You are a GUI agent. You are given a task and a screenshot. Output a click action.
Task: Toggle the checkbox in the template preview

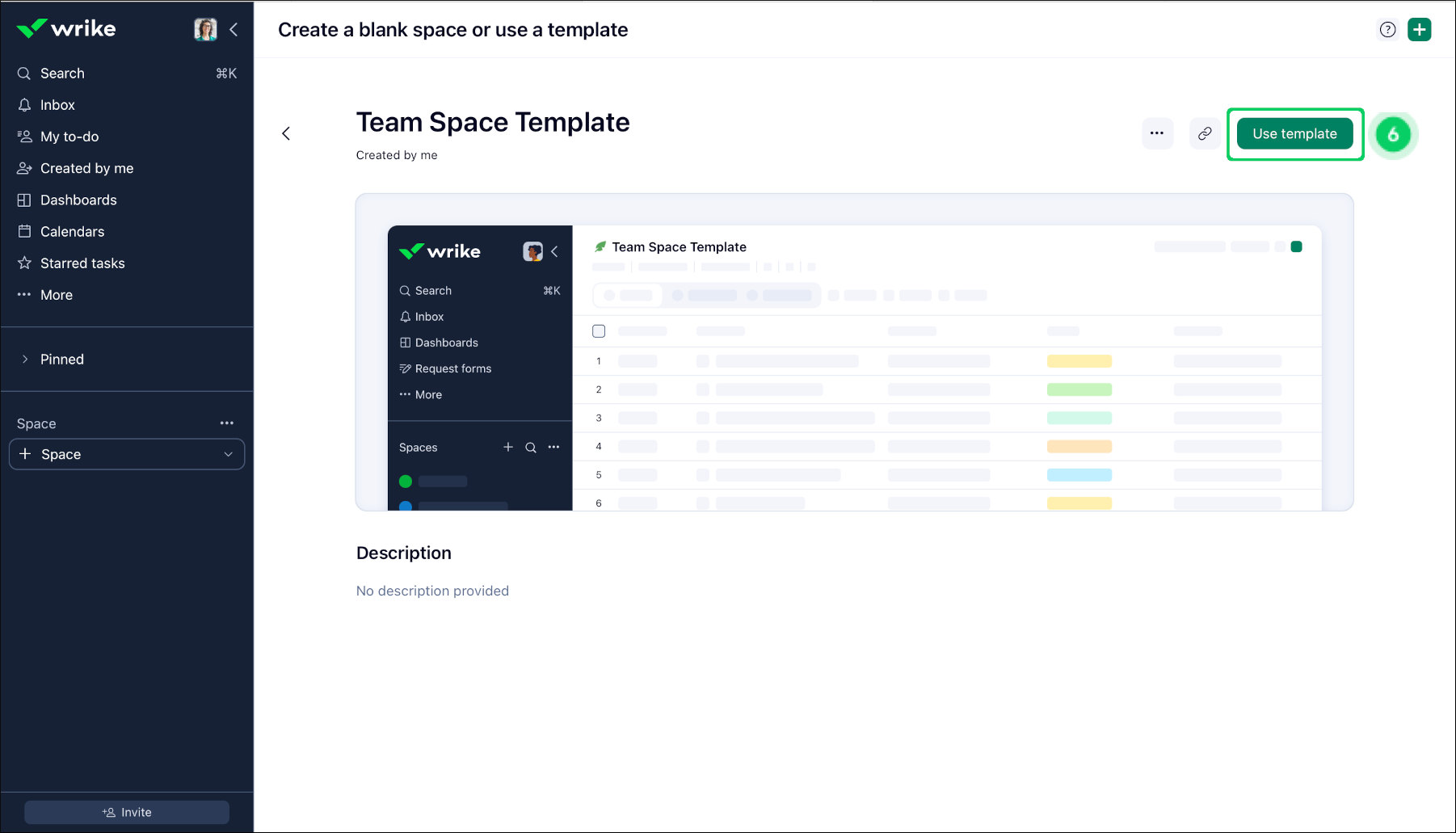coord(599,331)
